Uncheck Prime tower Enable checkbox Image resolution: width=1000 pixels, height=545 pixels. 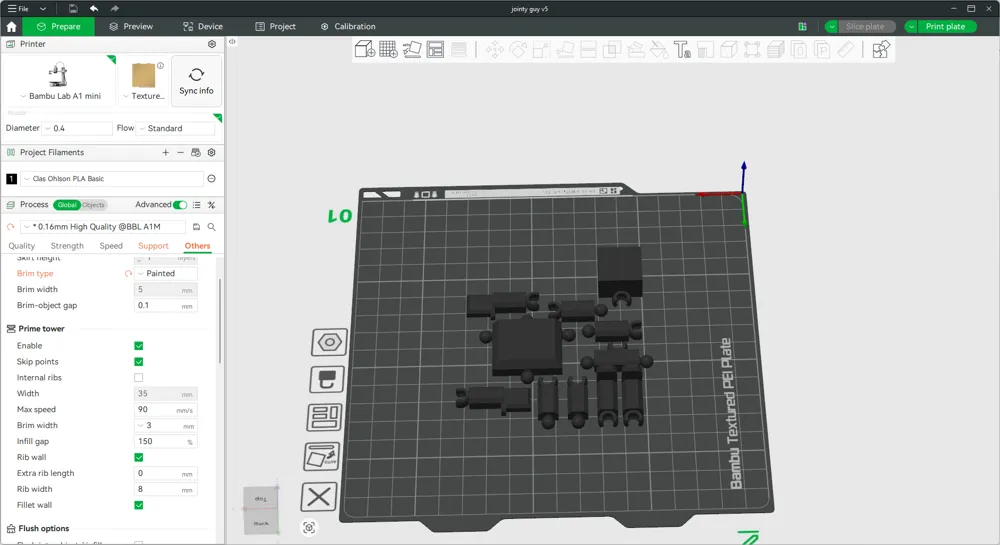point(138,345)
